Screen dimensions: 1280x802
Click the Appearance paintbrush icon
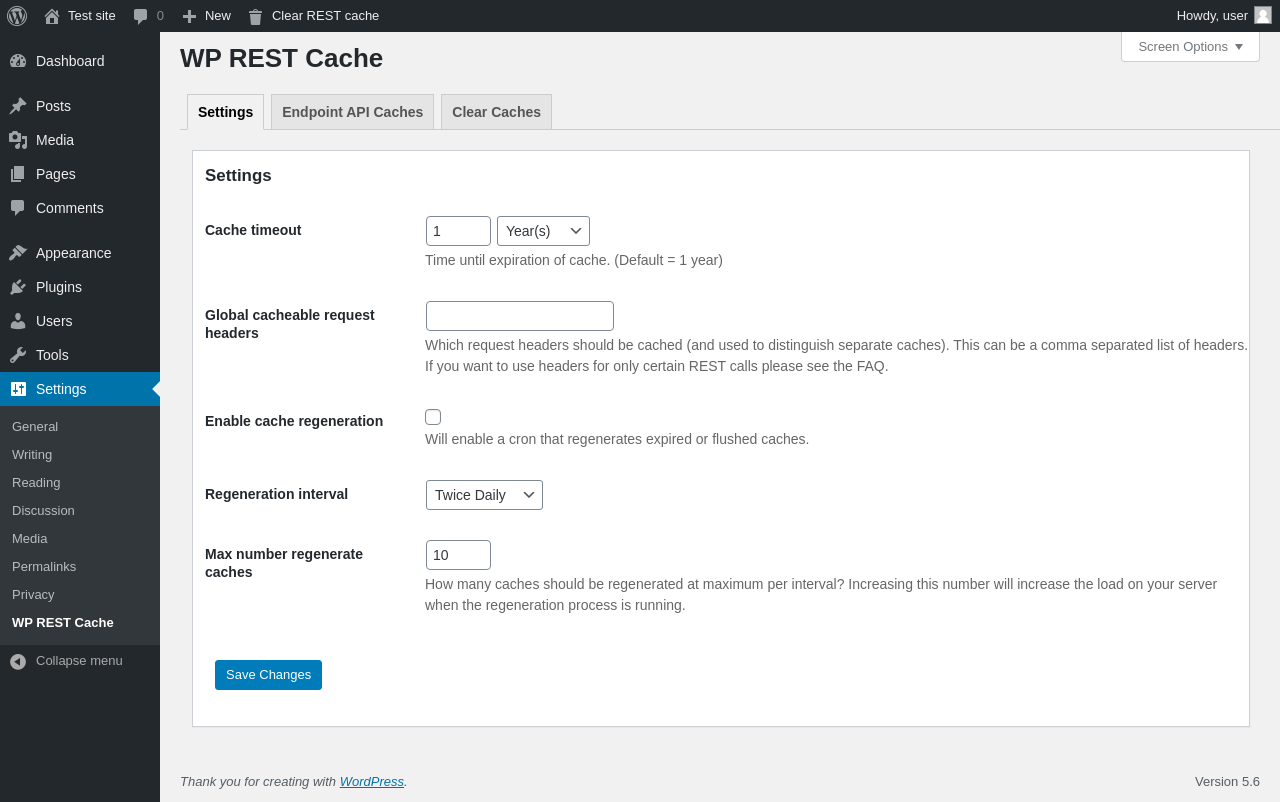(x=18, y=253)
